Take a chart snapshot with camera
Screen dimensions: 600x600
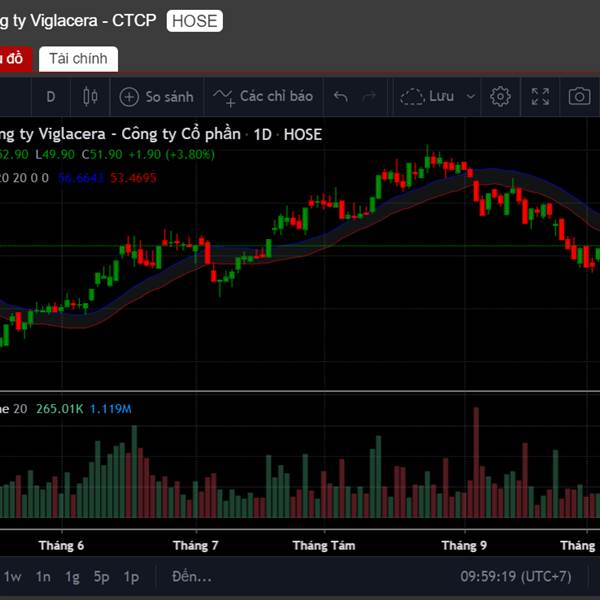[579, 96]
